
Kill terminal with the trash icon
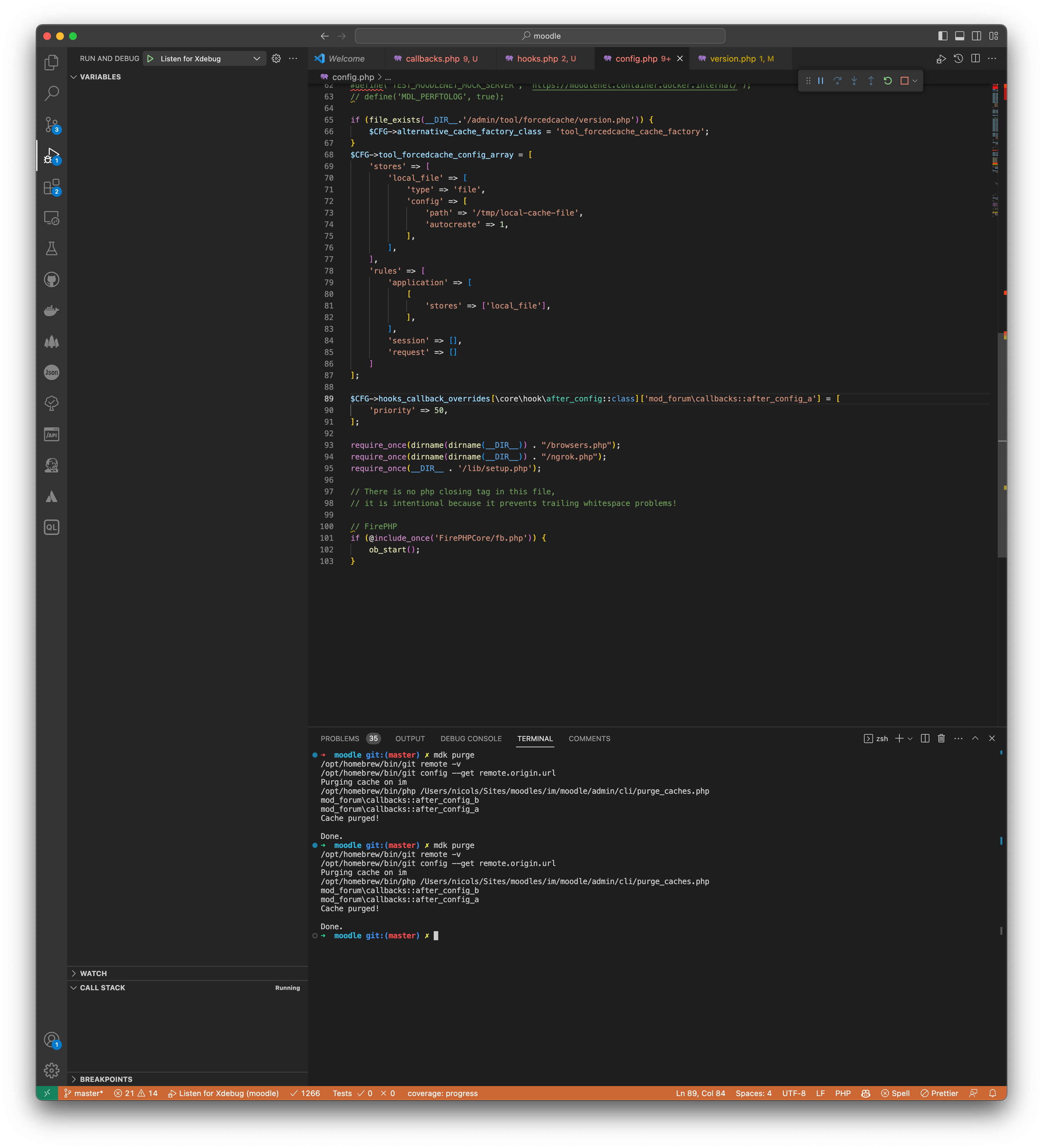coord(941,739)
